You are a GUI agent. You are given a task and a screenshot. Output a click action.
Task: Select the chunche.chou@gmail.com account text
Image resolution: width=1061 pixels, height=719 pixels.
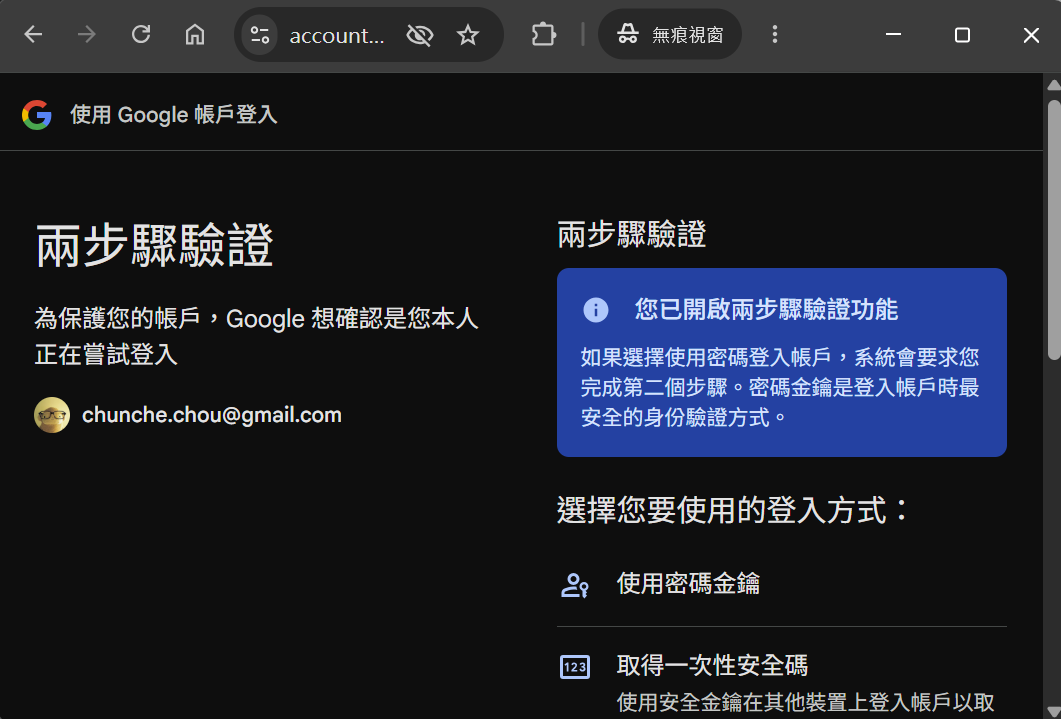tap(212, 415)
